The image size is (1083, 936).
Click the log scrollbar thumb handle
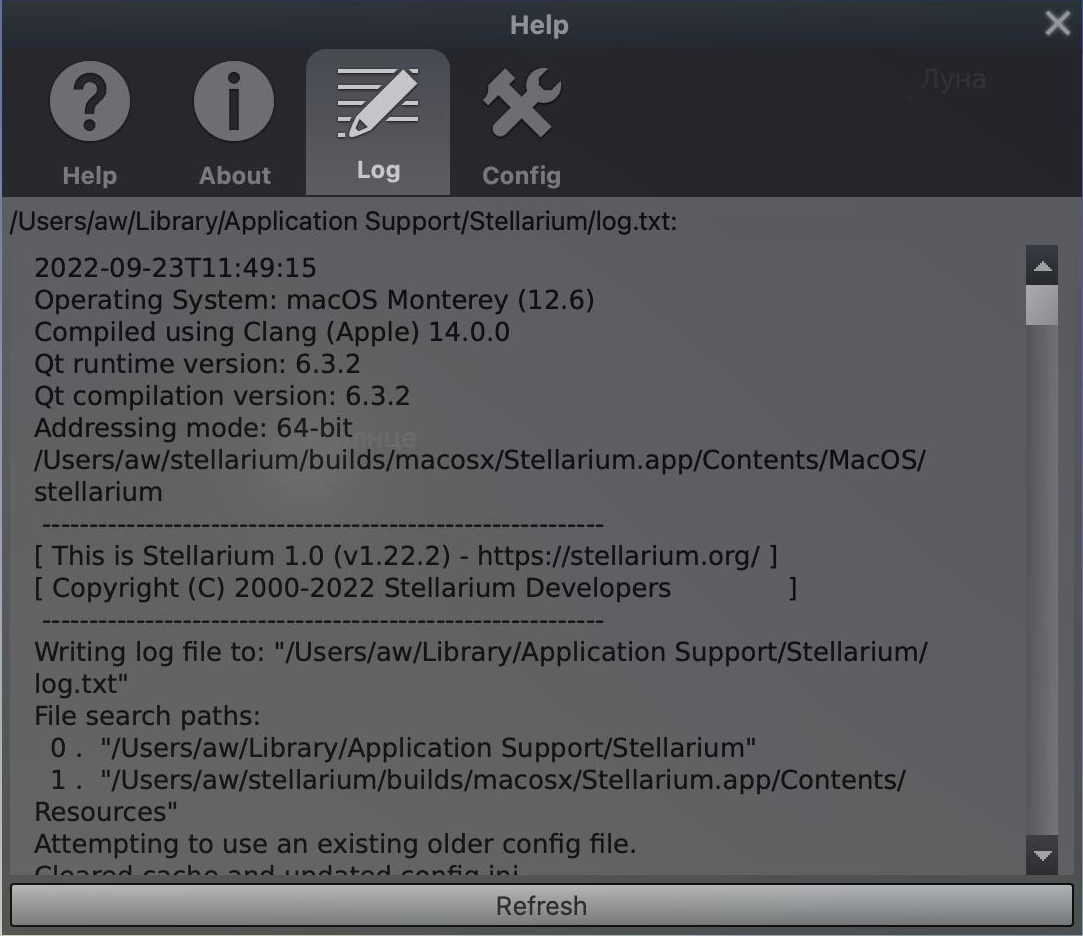tap(1042, 305)
